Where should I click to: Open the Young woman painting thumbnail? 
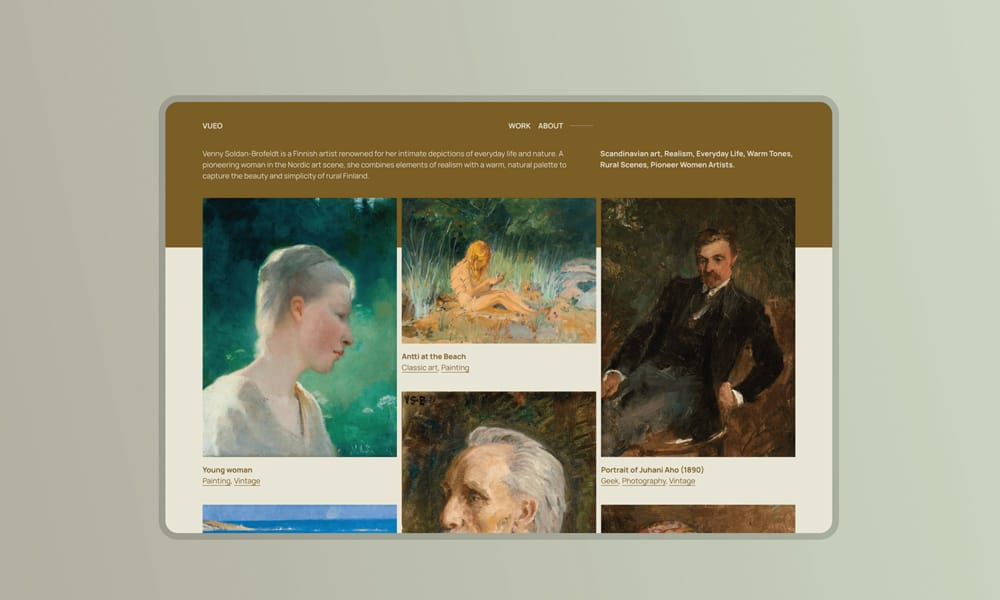pyautogui.click(x=300, y=327)
